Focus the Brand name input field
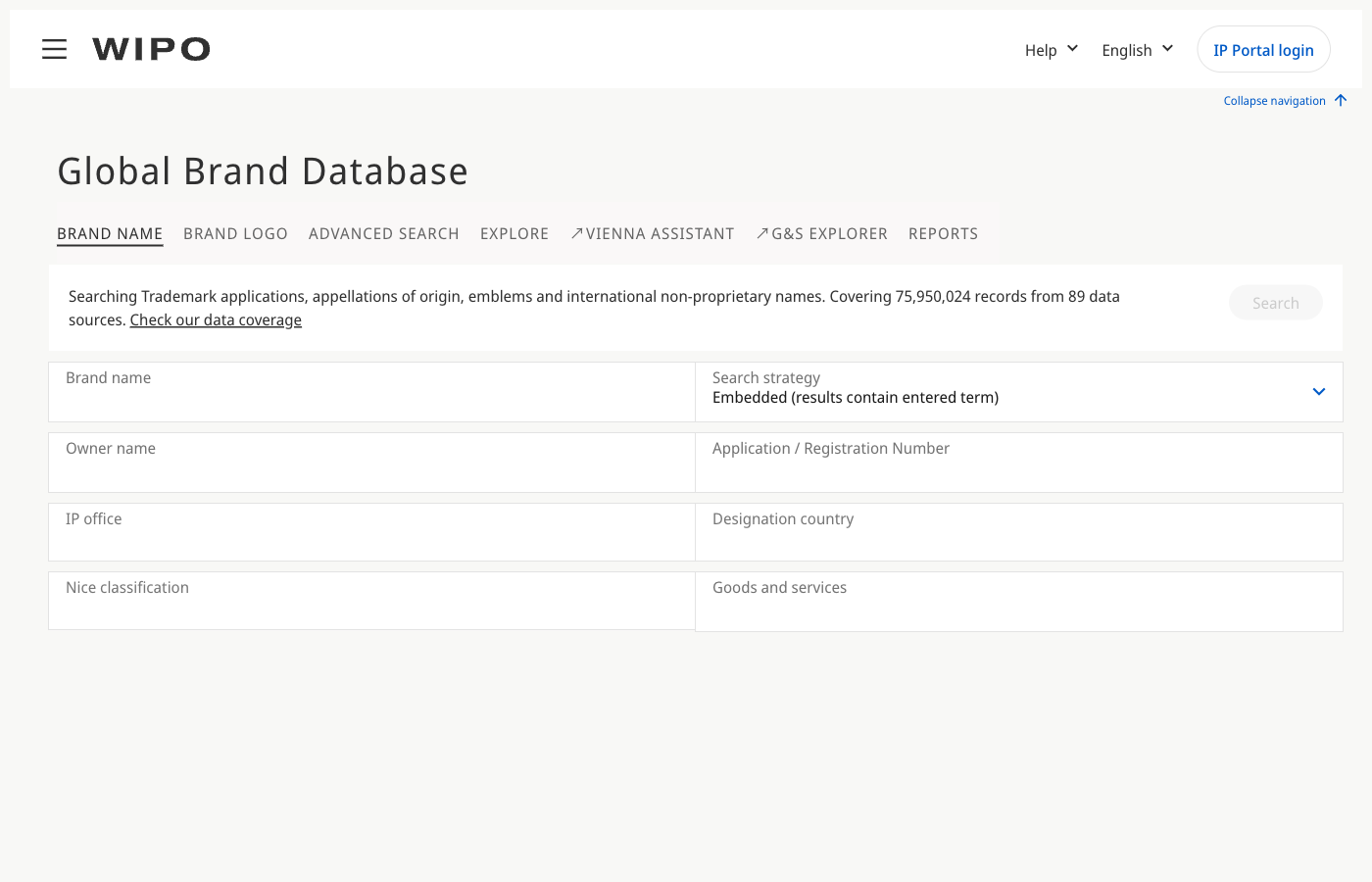This screenshot has width=1372, height=882. point(372,392)
